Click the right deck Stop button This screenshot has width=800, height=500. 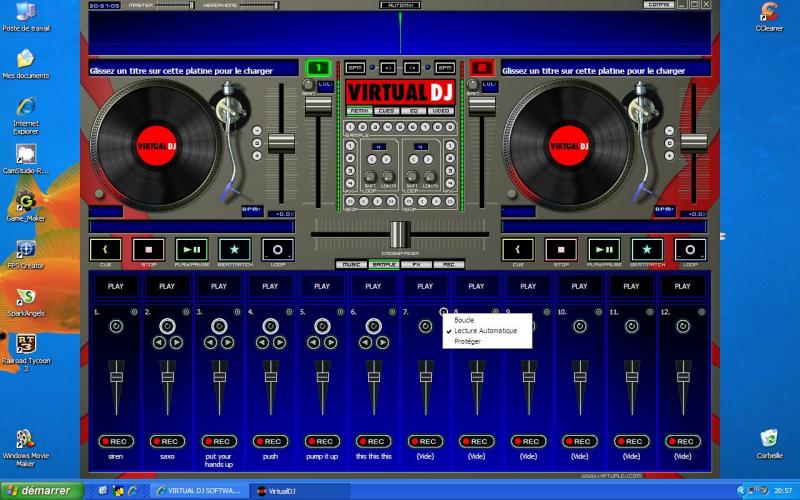pyautogui.click(x=560, y=249)
